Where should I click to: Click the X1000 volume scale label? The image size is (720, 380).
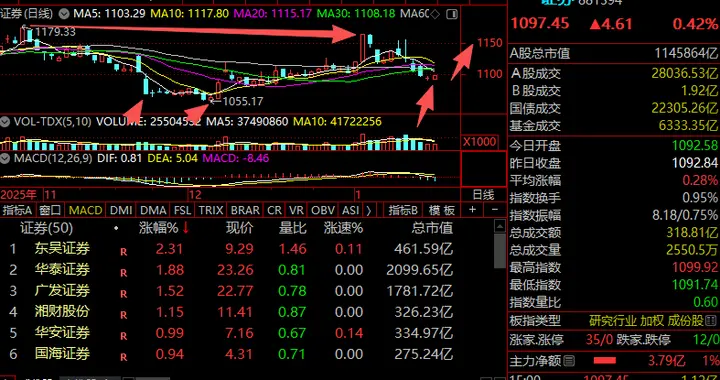pyautogui.click(x=479, y=142)
